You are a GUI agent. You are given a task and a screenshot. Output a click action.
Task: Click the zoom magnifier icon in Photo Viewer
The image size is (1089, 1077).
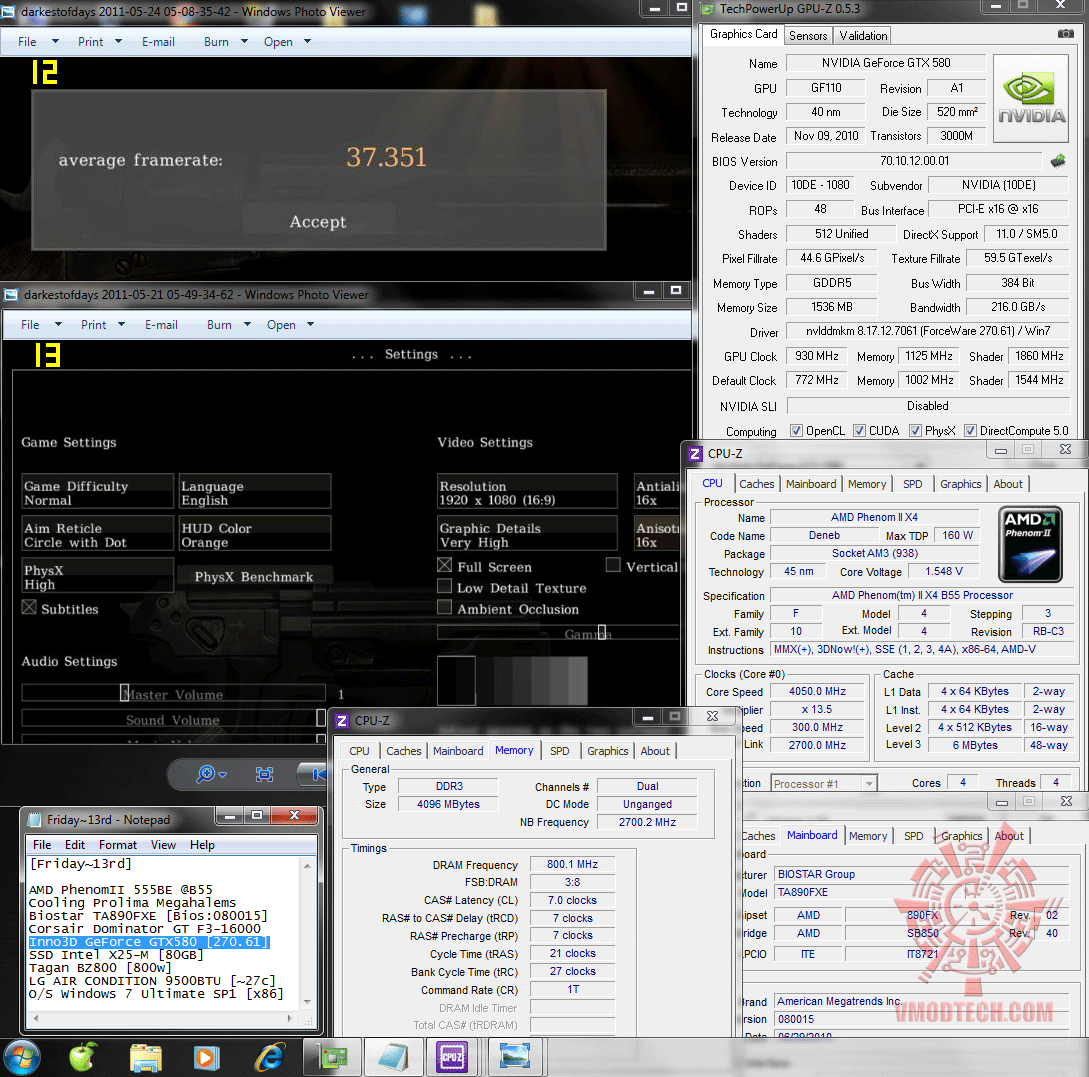[206, 774]
